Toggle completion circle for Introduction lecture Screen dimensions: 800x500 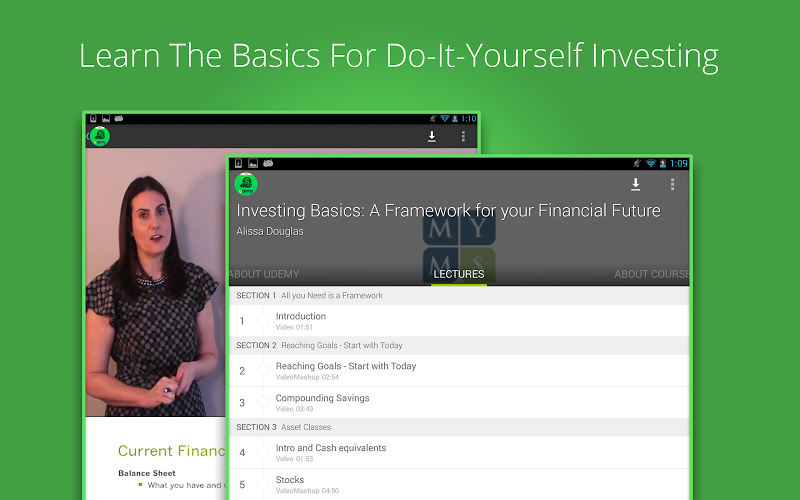(263, 321)
